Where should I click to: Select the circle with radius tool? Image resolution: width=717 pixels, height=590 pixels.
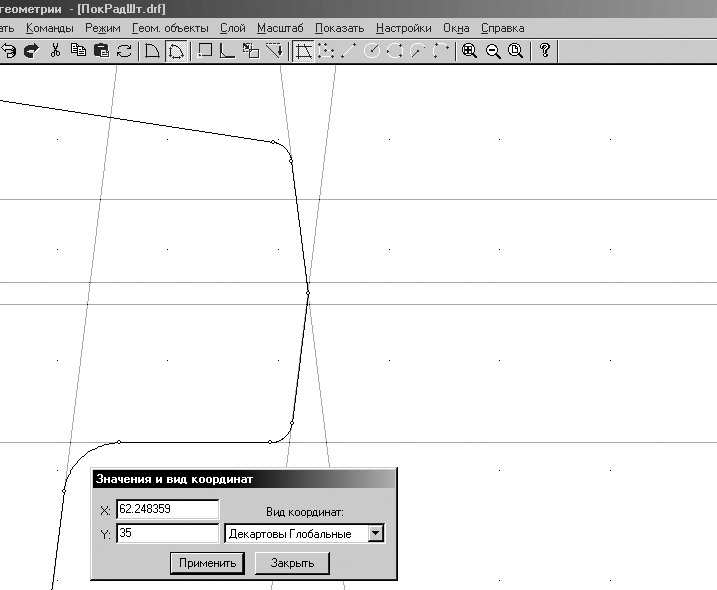pyautogui.click(x=372, y=51)
